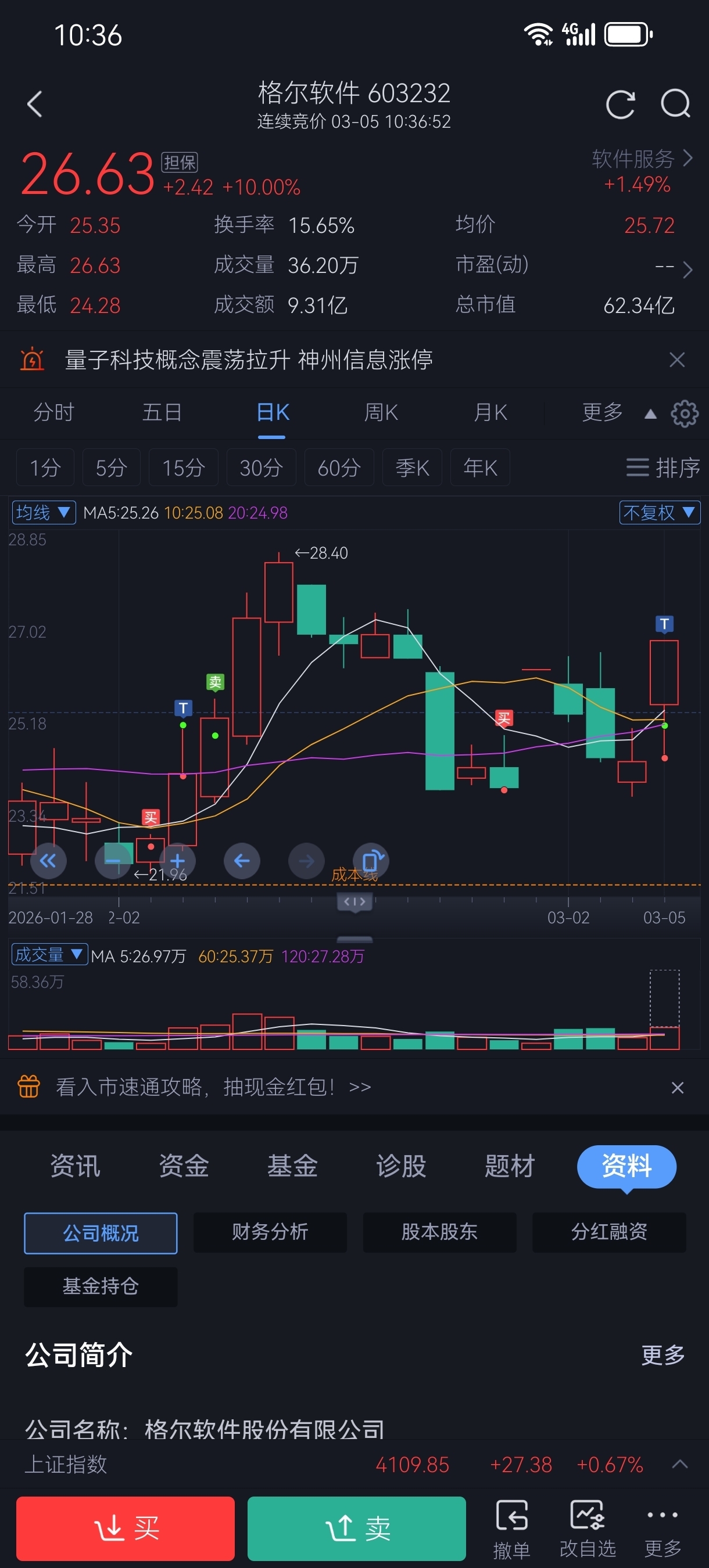Close the 入市速通攻略 promotion banner
This screenshot has height=1568, width=709.
coord(676,1087)
